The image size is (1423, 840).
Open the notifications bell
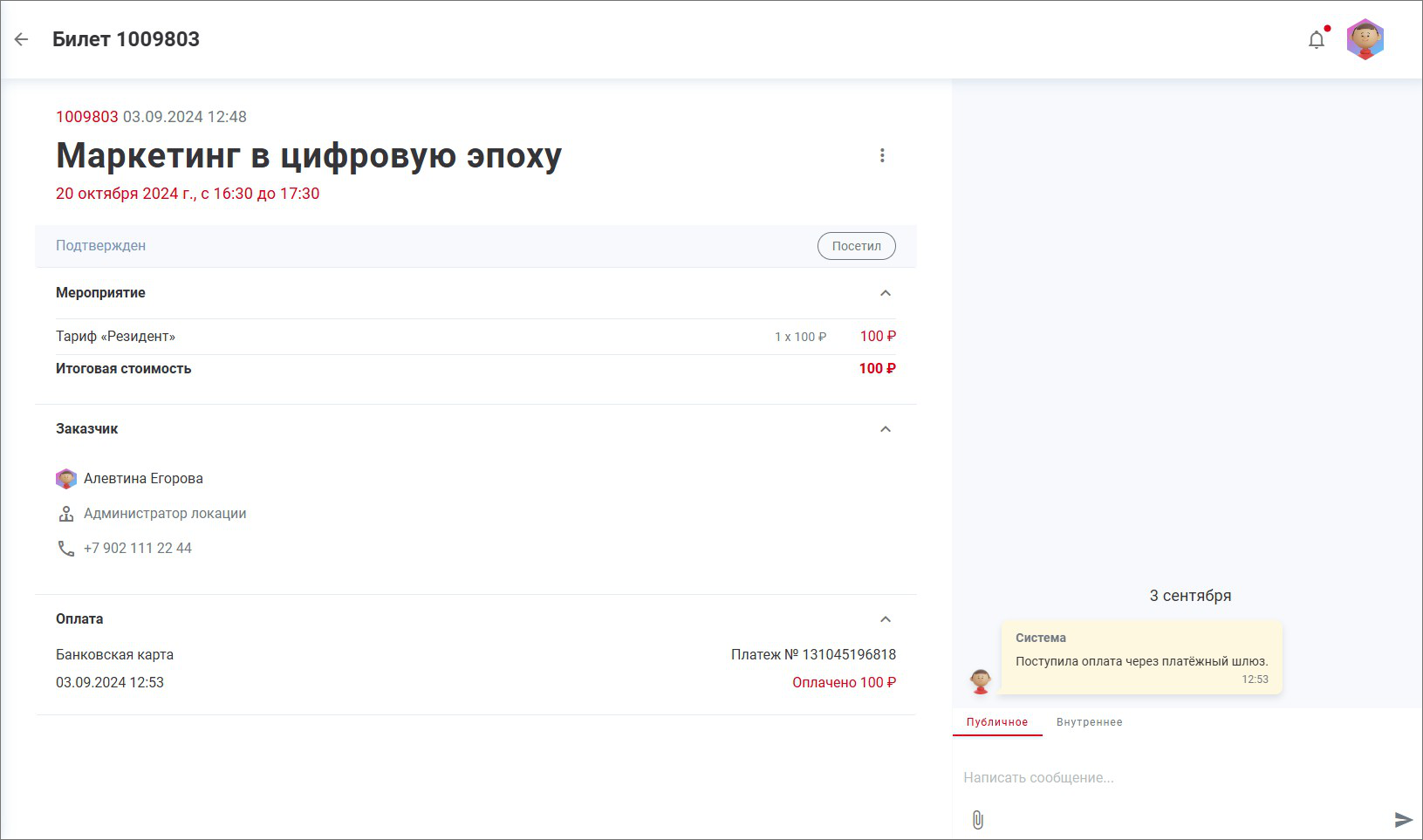click(x=1317, y=40)
